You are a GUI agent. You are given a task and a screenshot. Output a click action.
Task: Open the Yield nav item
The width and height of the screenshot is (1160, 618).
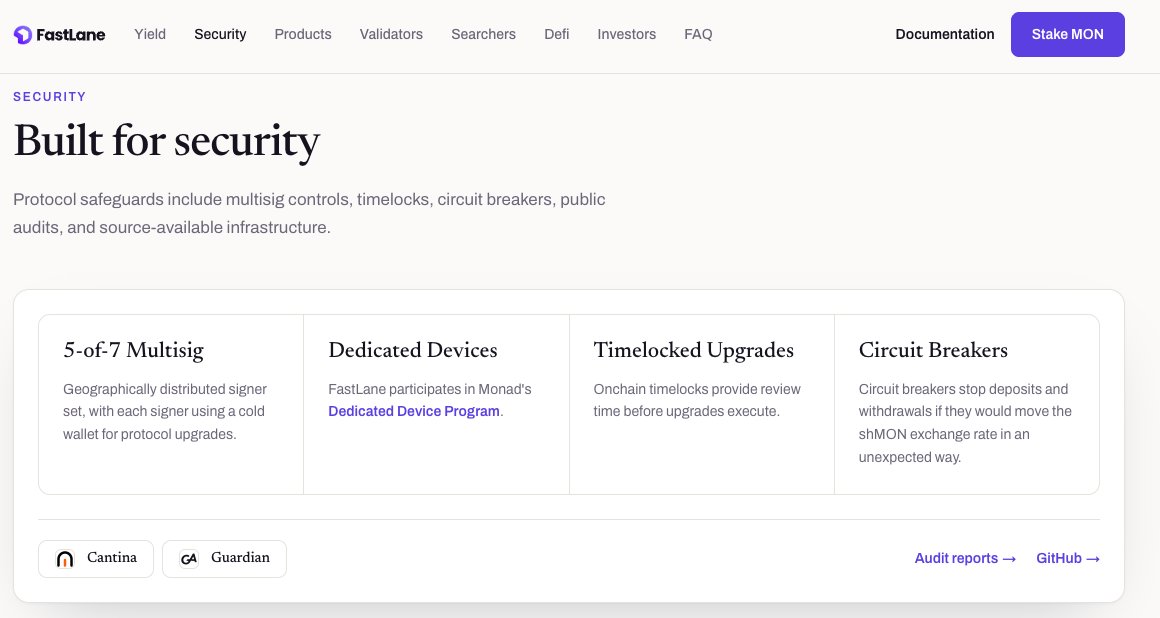(x=150, y=34)
